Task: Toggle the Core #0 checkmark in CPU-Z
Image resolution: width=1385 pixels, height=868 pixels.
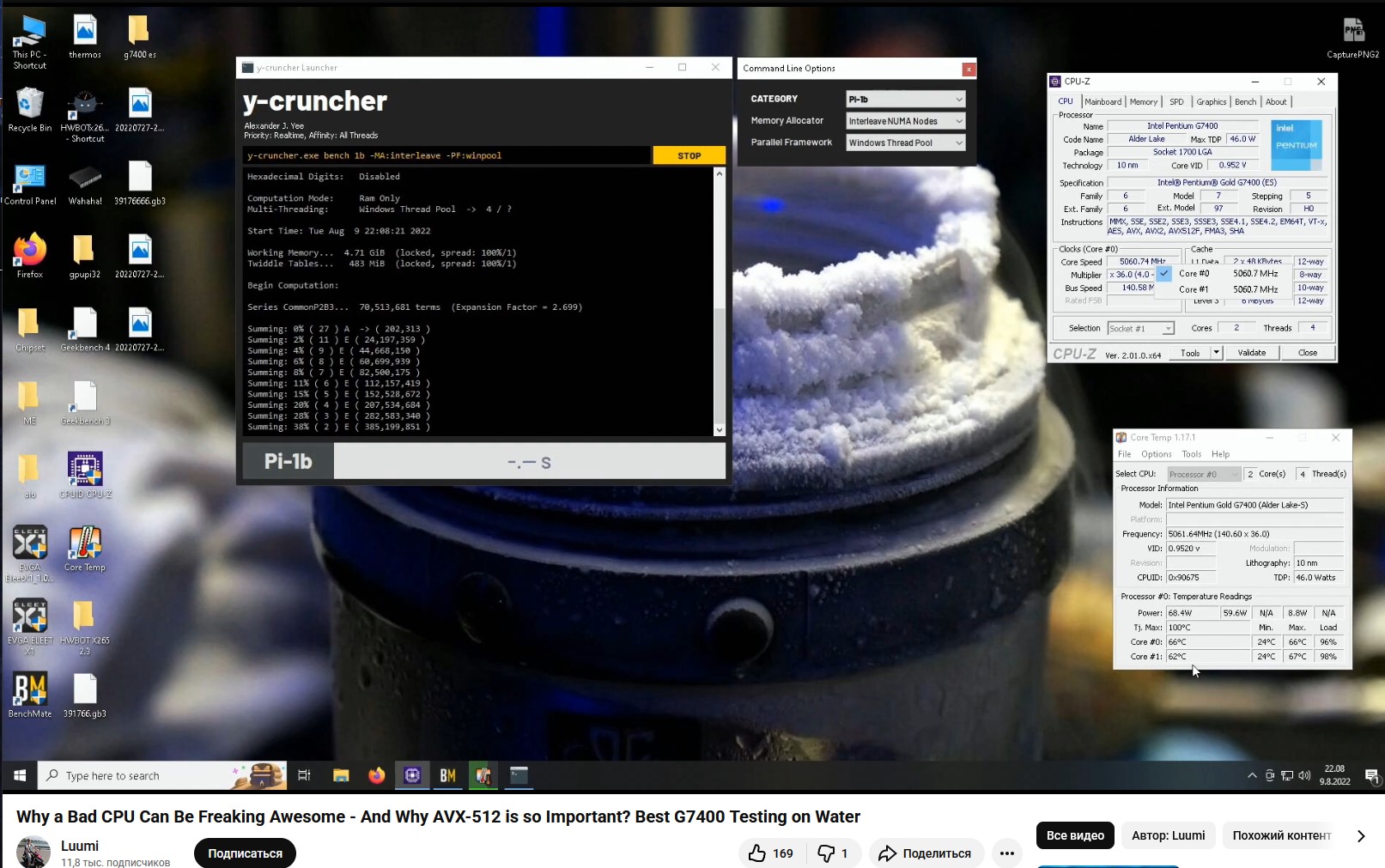Action: pos(1164,274)
